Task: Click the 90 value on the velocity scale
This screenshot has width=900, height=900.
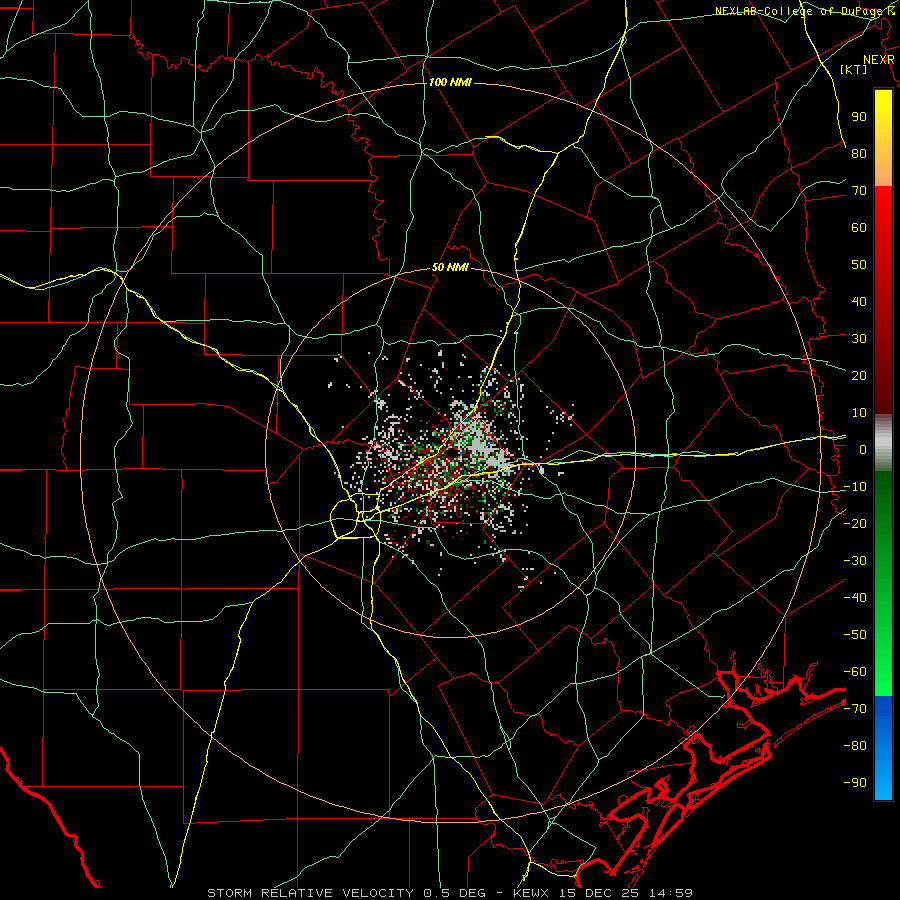Action: (859, 117)
